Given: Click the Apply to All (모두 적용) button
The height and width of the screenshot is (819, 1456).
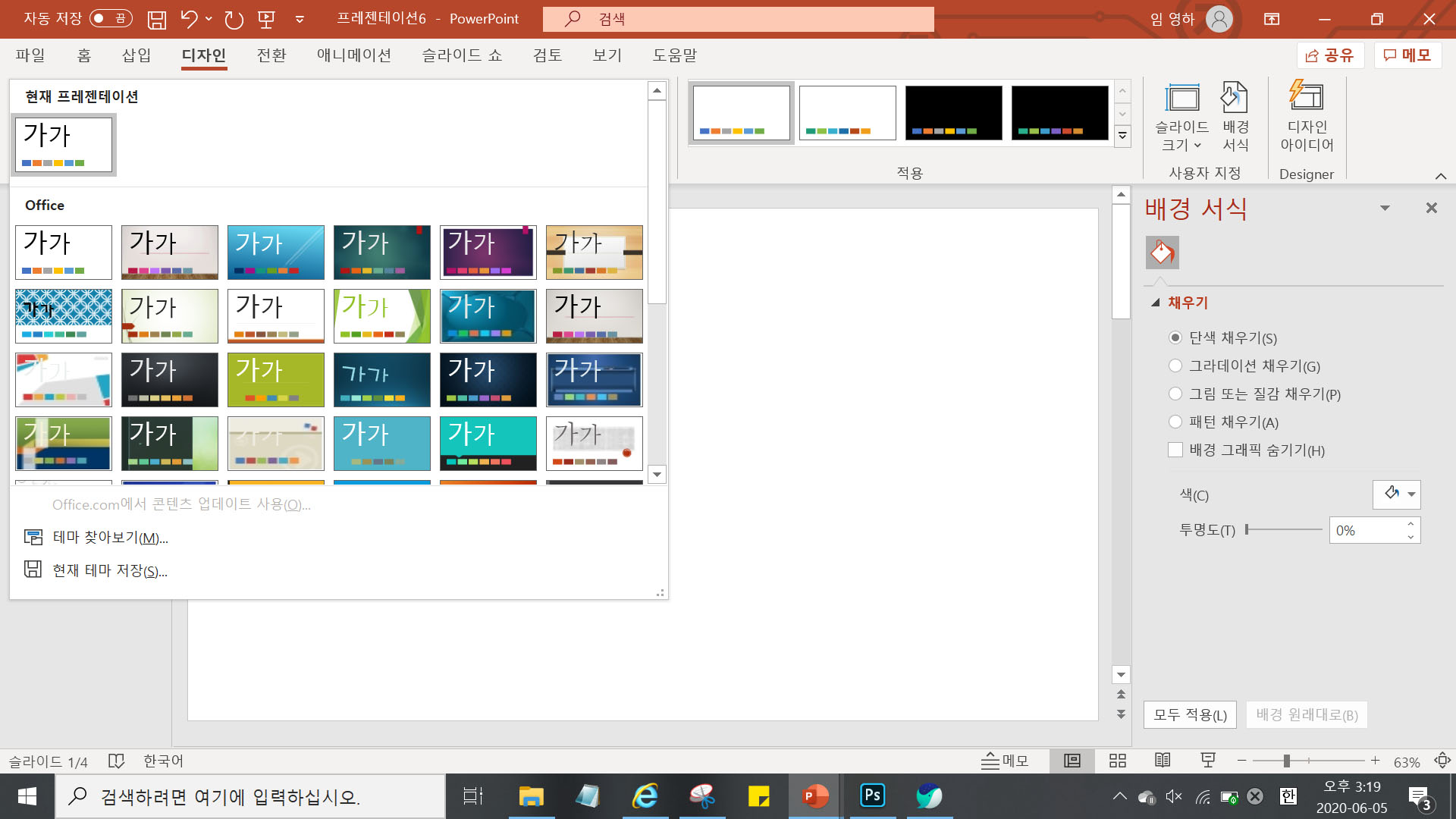Looking at the screenshot, I should coord(1189,714).
